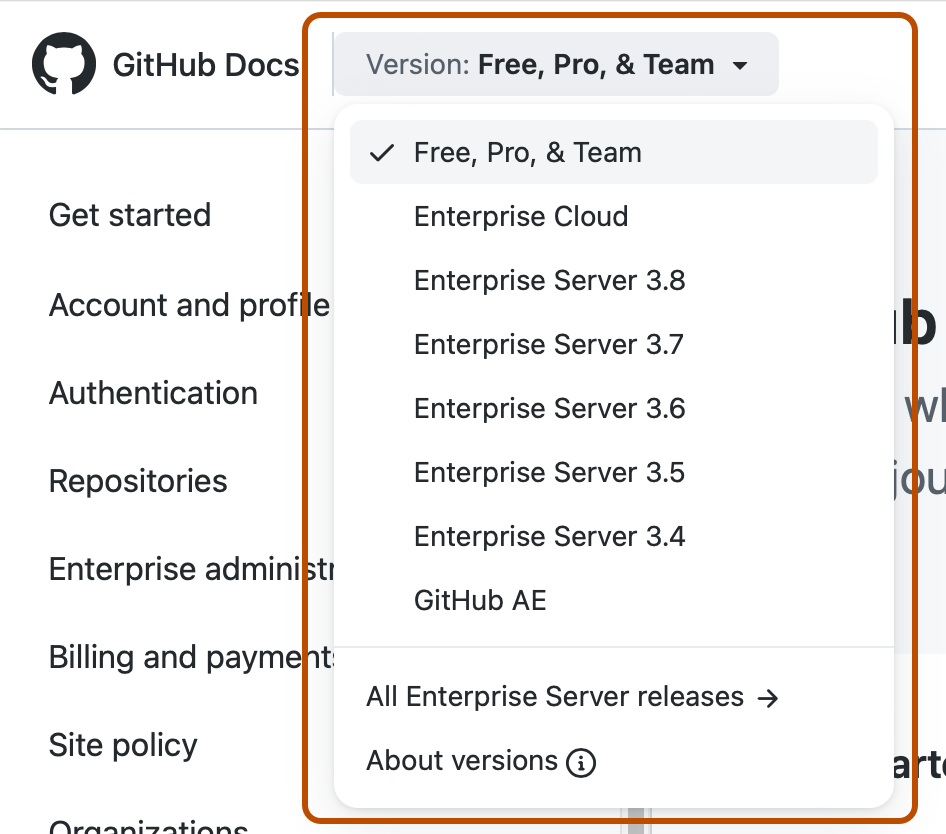
Task: Choose GitHub AE version
Action: (614, 600)
